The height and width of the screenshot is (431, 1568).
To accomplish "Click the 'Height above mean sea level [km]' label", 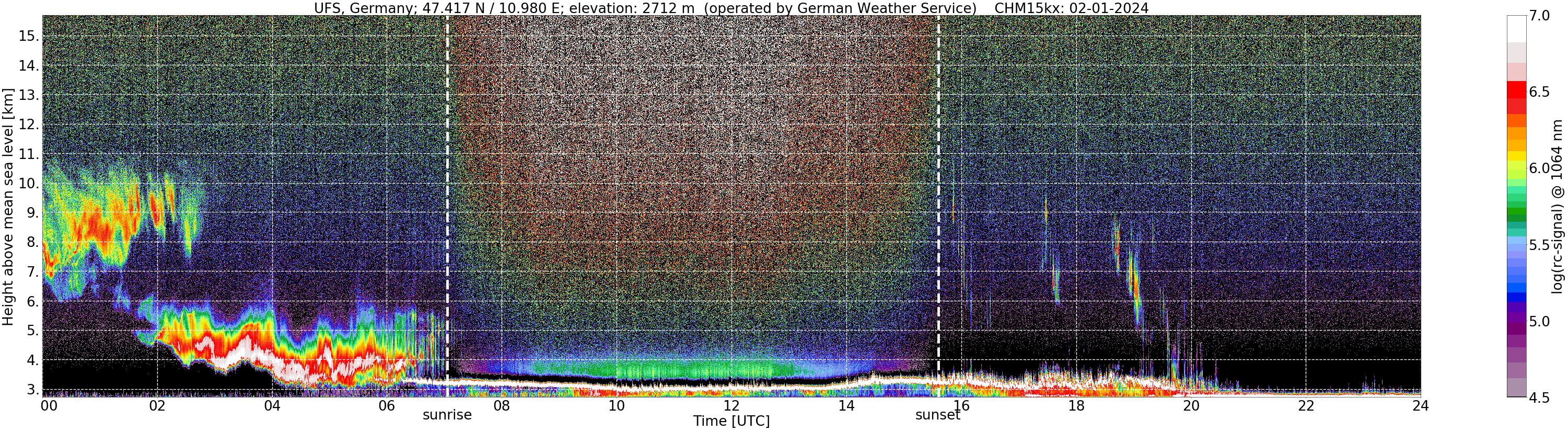I will click(x=8, y=207).
